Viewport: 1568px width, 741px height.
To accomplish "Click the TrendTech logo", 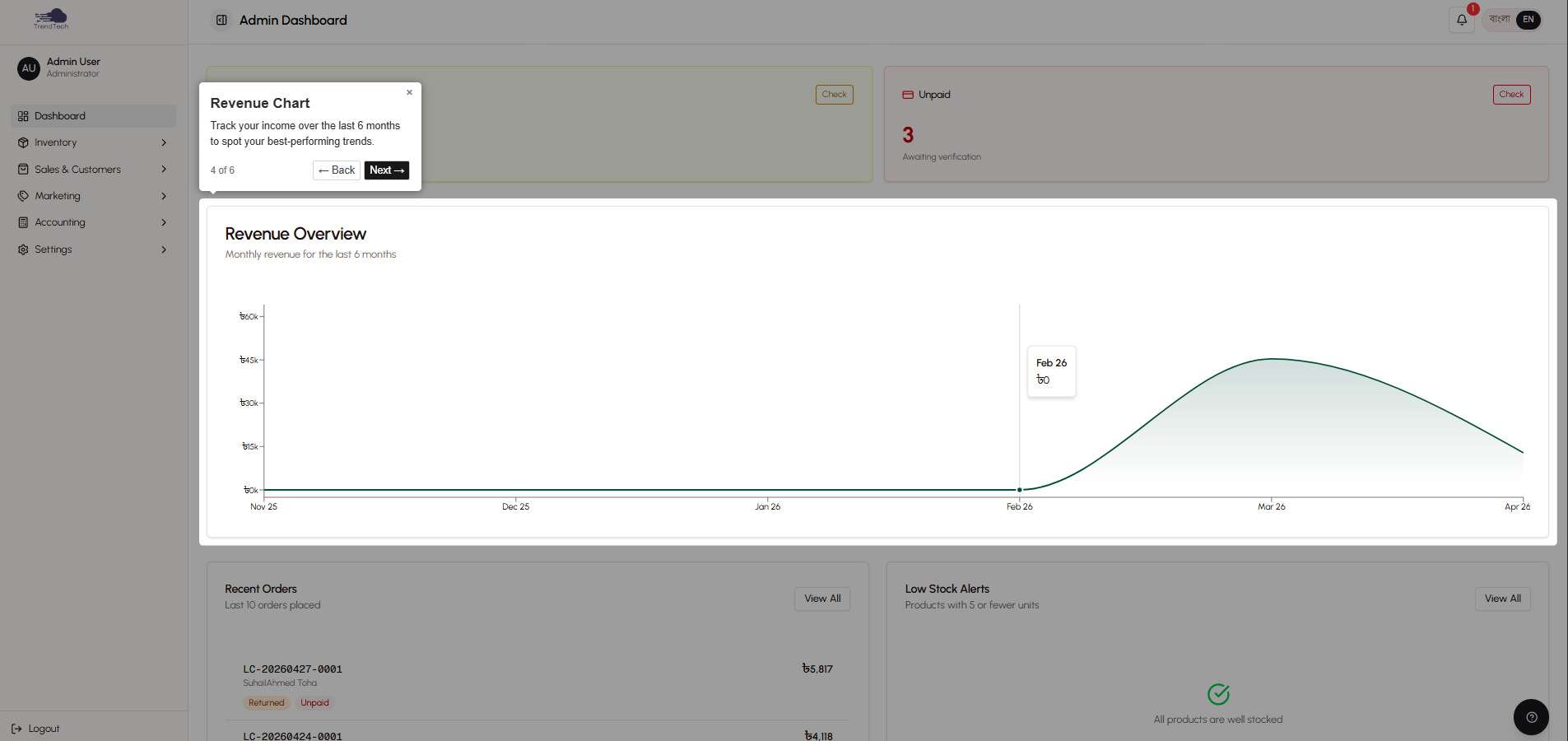I will click(x=51, y=19).
